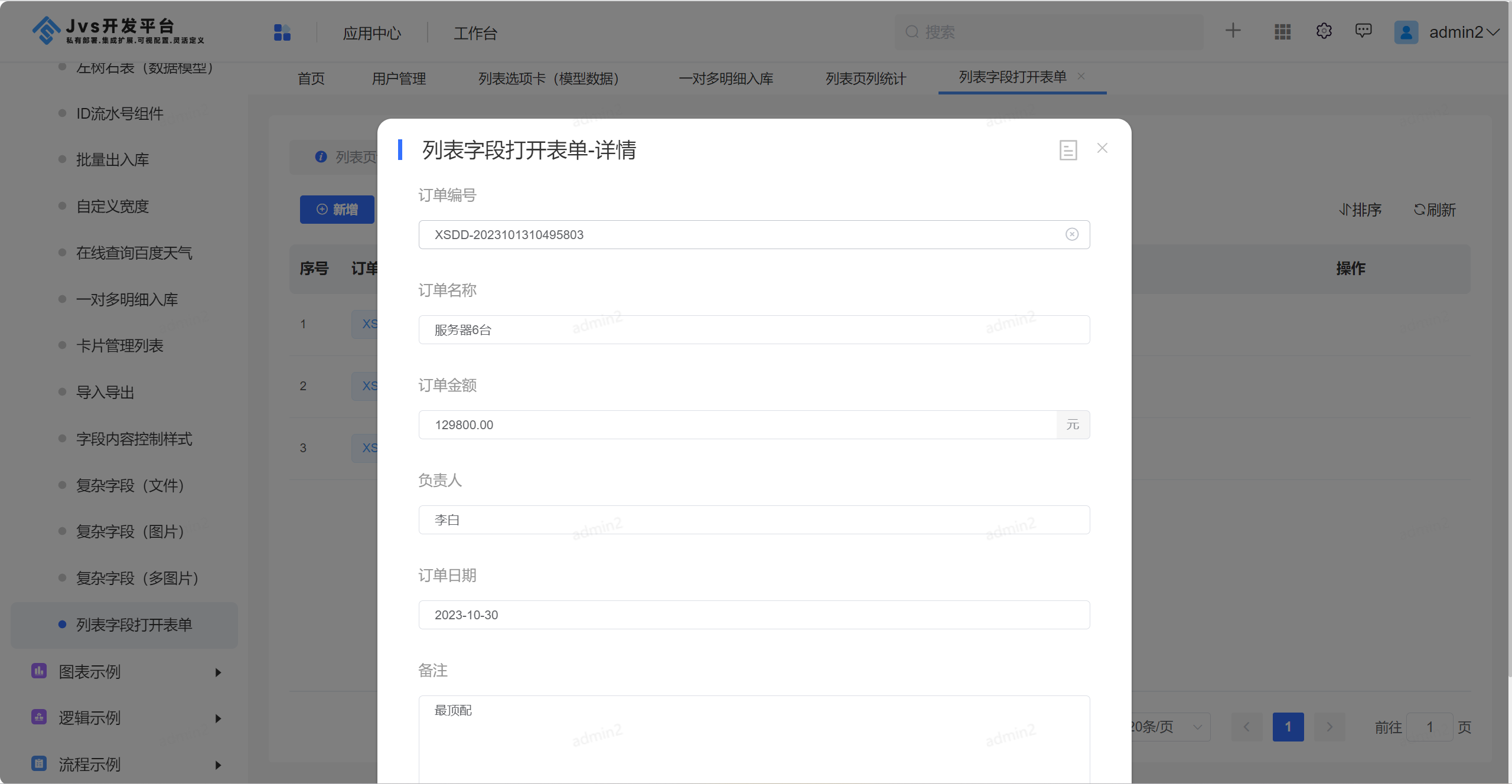Switch to the 列表页列统计 tab
Viewport: 1512px width, 784px height.
pos(865,79)
